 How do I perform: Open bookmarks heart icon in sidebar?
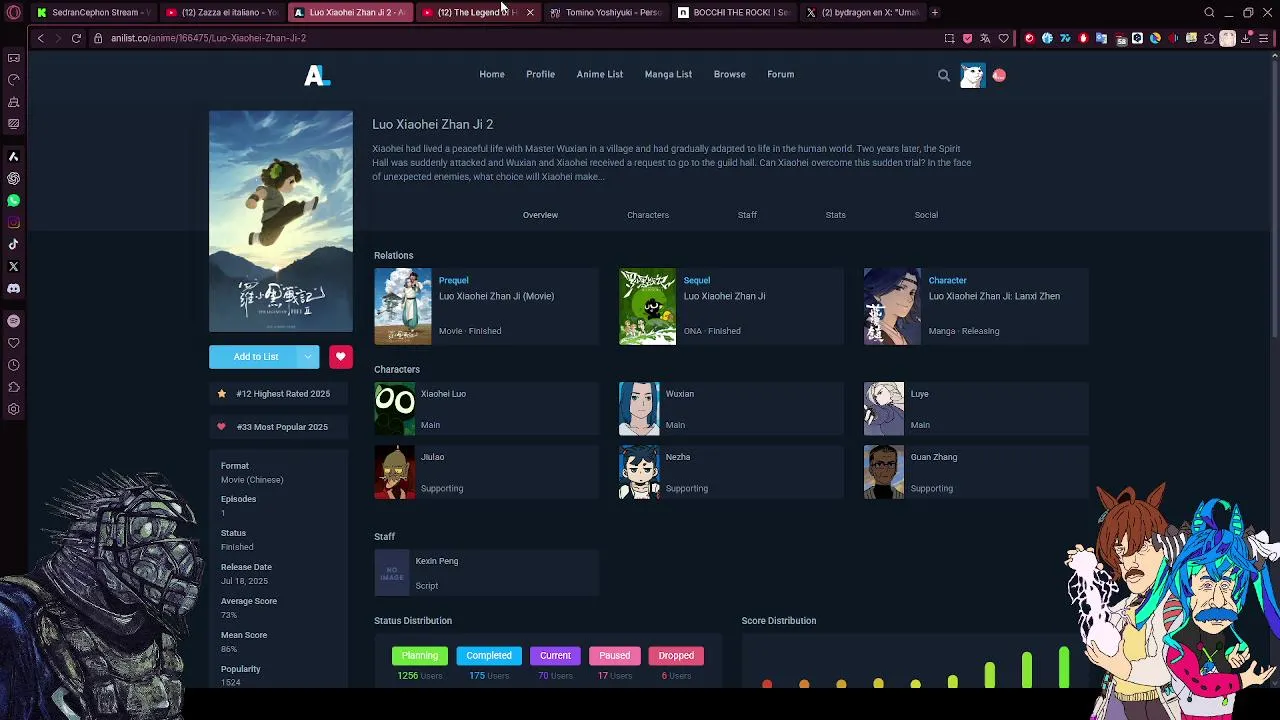coord(13,343)
